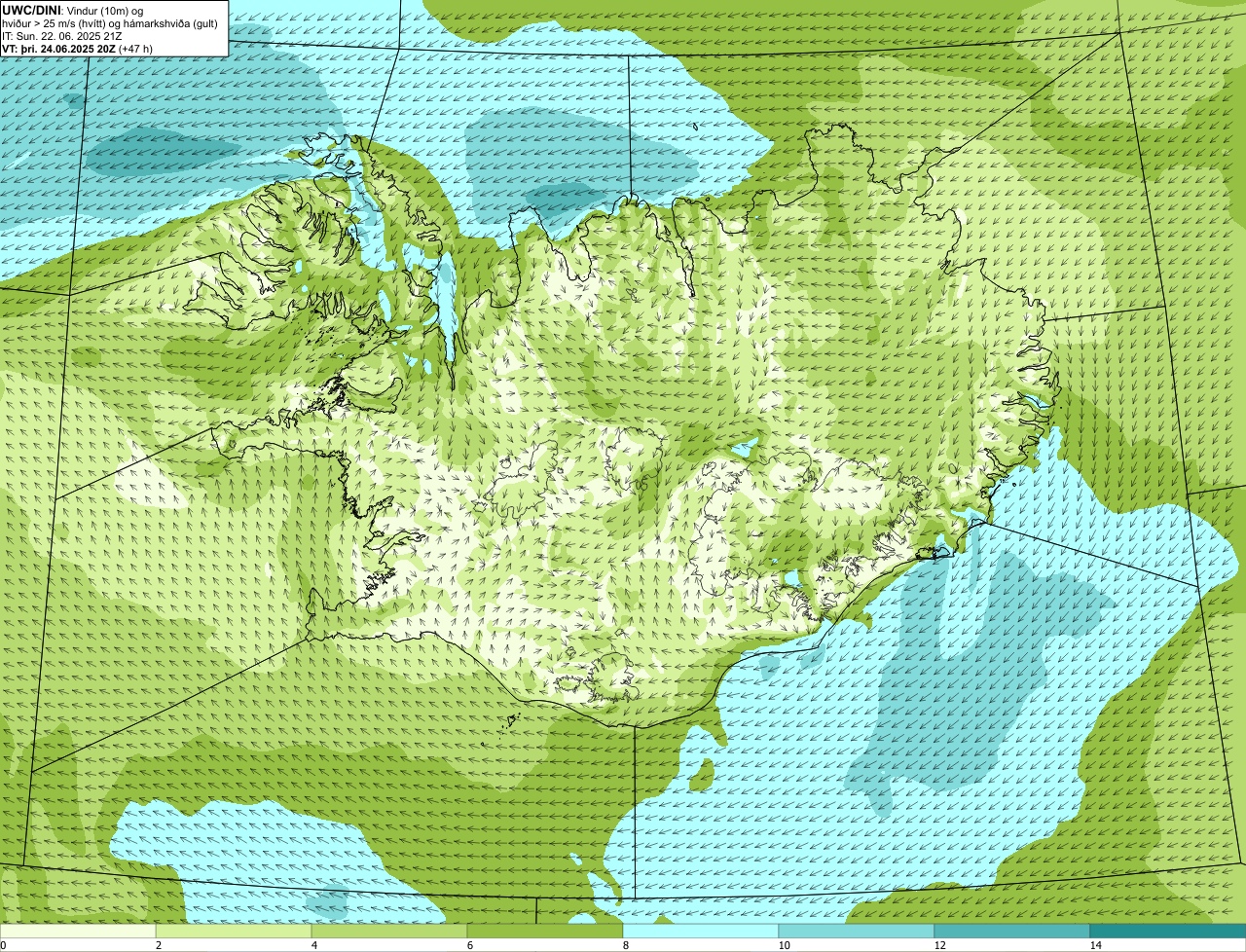Click the 2–4 m/s light green legend swatch
The height and width of the screenshot is (952, 1246).
234,931
